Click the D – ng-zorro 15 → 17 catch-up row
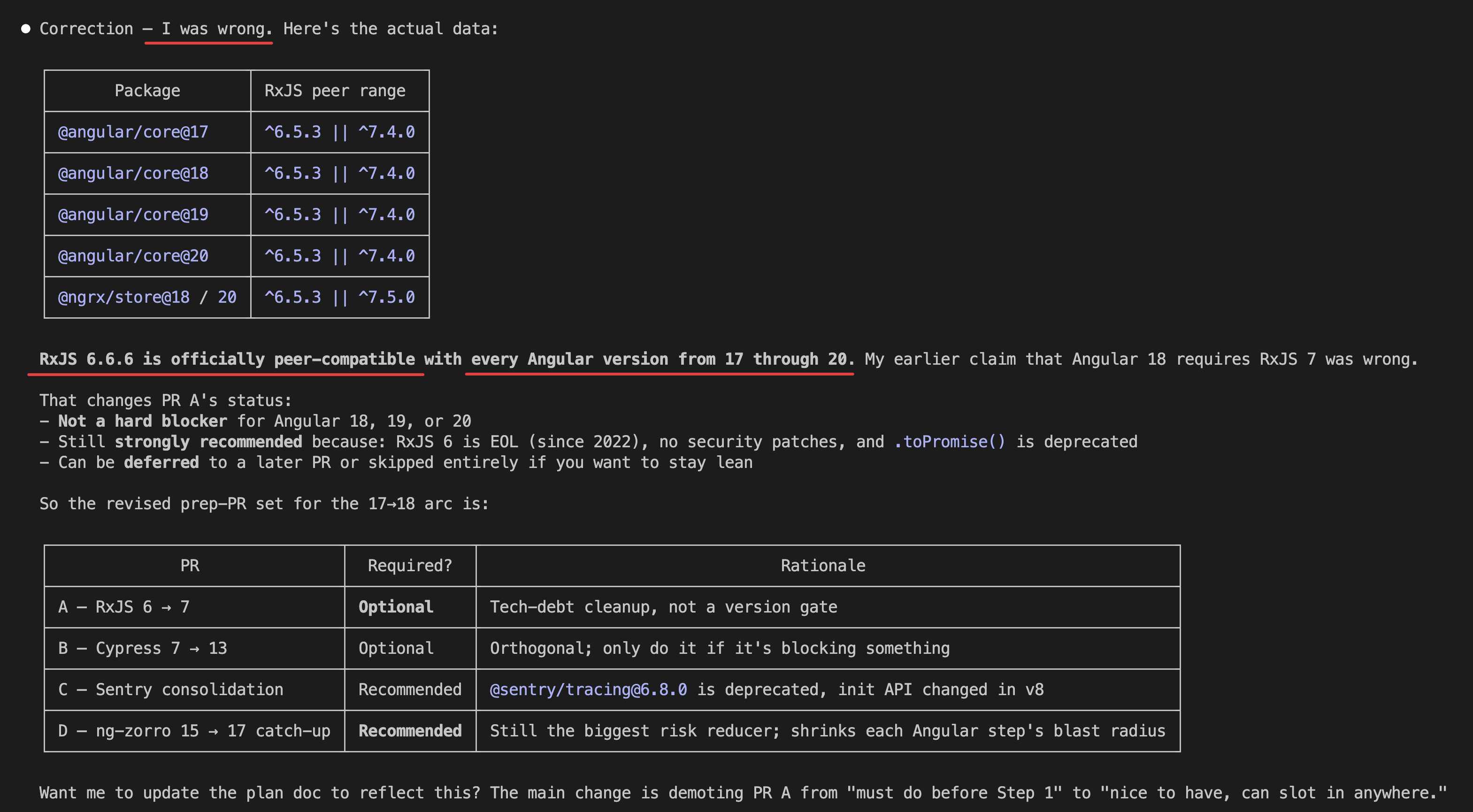The width and height of the screenshot is (1473, 812). [x=194, y=730]
